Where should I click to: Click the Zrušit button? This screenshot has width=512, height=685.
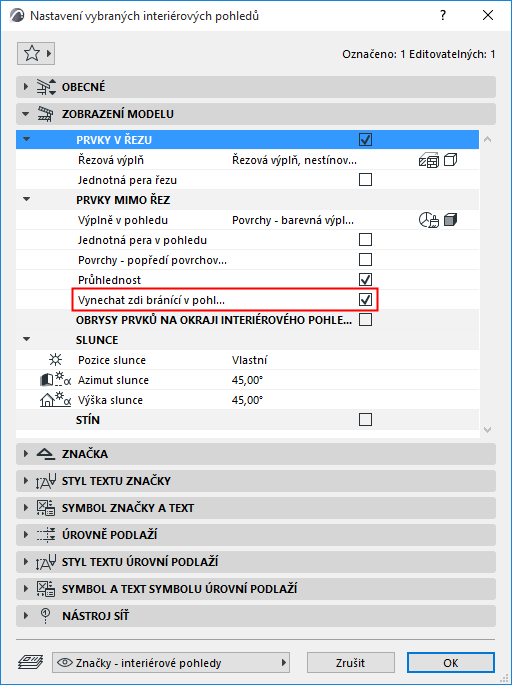[x=350, y=663]
